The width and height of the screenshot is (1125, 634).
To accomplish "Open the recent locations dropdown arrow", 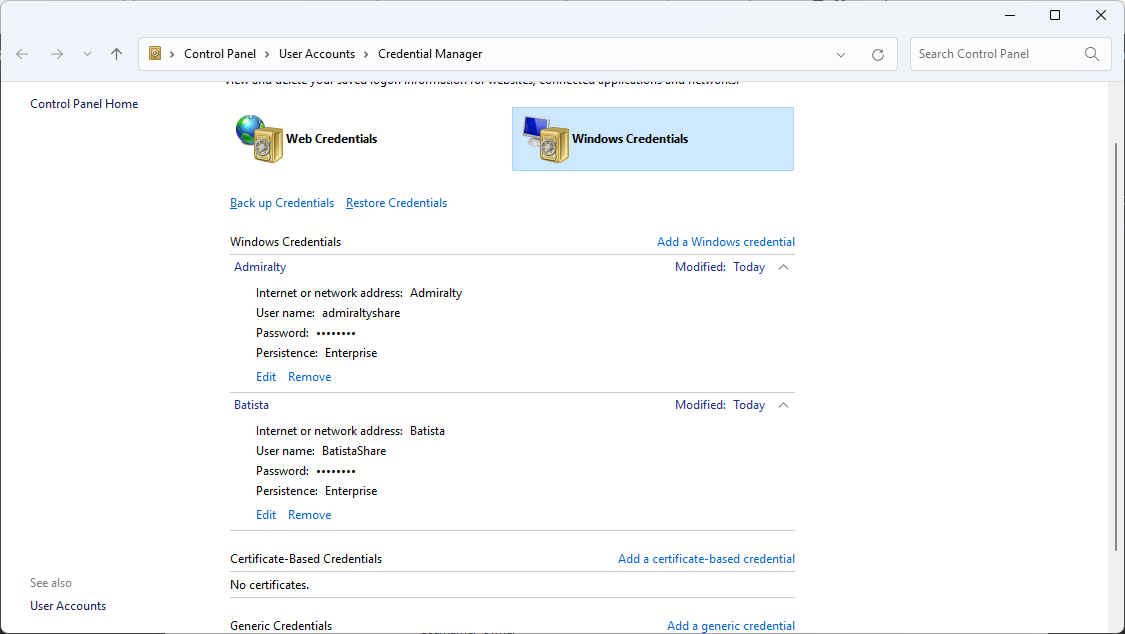I will tap(87, 54).
